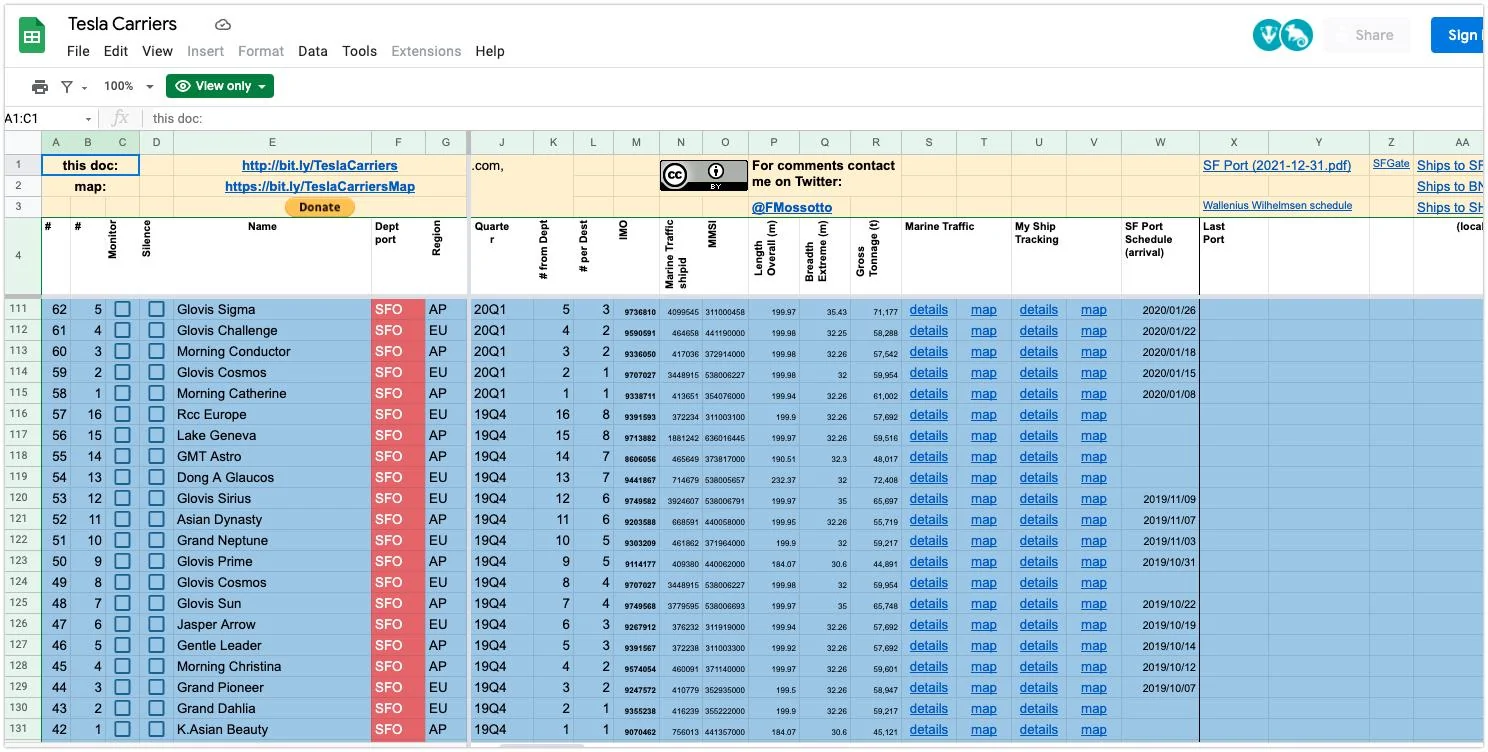
Task: Open the second anonymous viewer avatar
Action: [1296, 35]
